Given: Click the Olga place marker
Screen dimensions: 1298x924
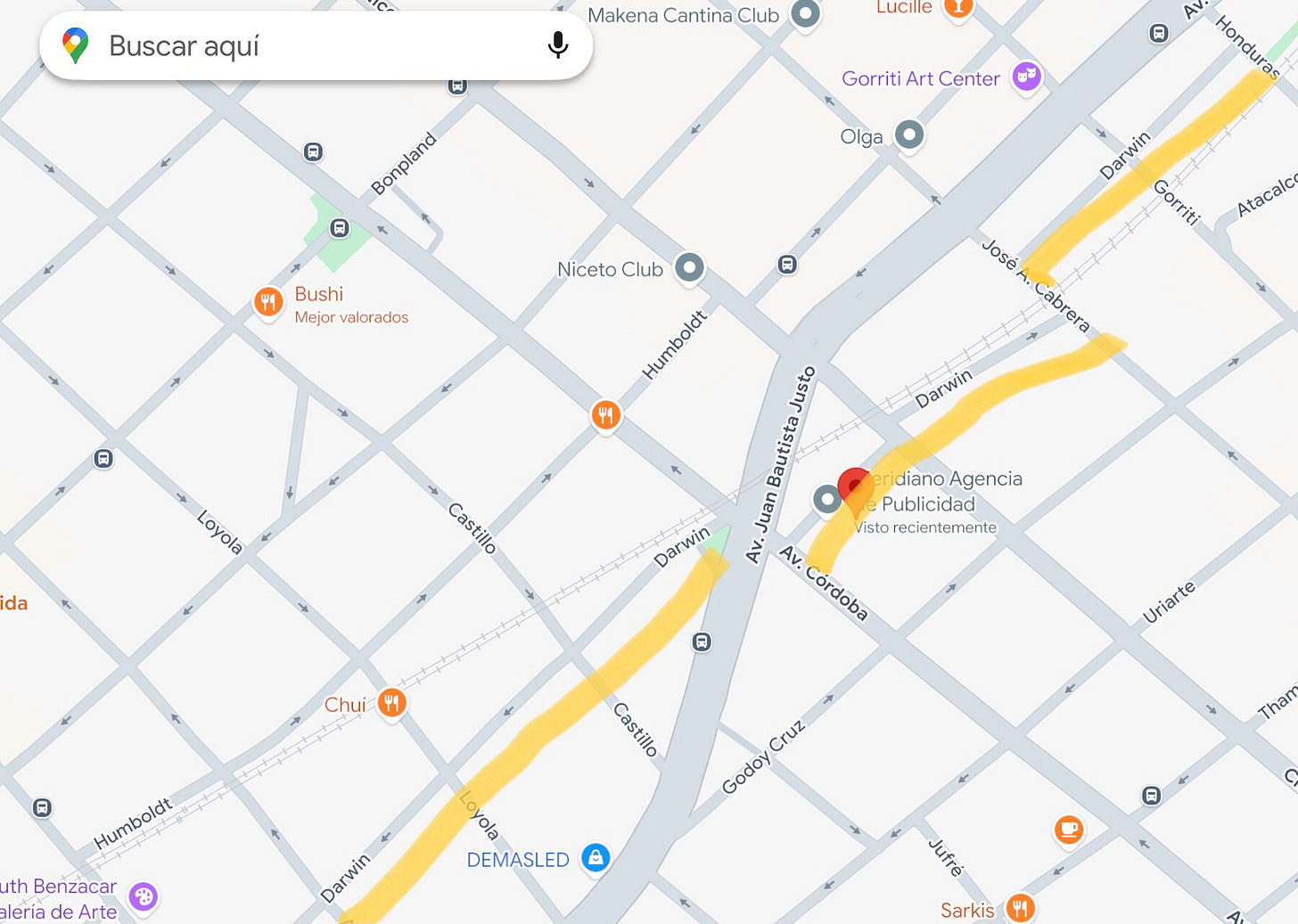Looking at the screenshot, I should [909, 135].
